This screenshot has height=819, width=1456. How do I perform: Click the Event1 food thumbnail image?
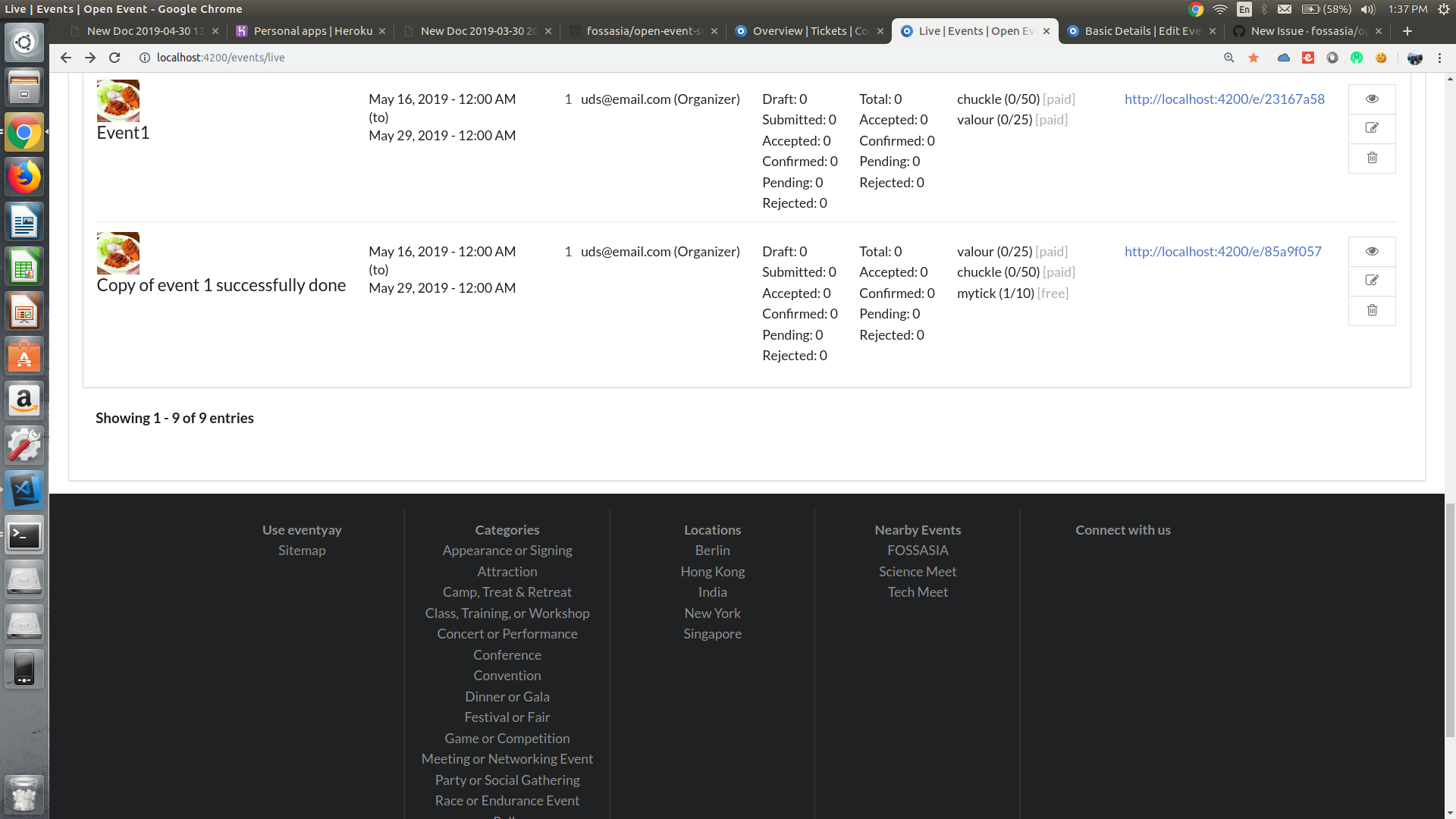(x=118, y=100)
